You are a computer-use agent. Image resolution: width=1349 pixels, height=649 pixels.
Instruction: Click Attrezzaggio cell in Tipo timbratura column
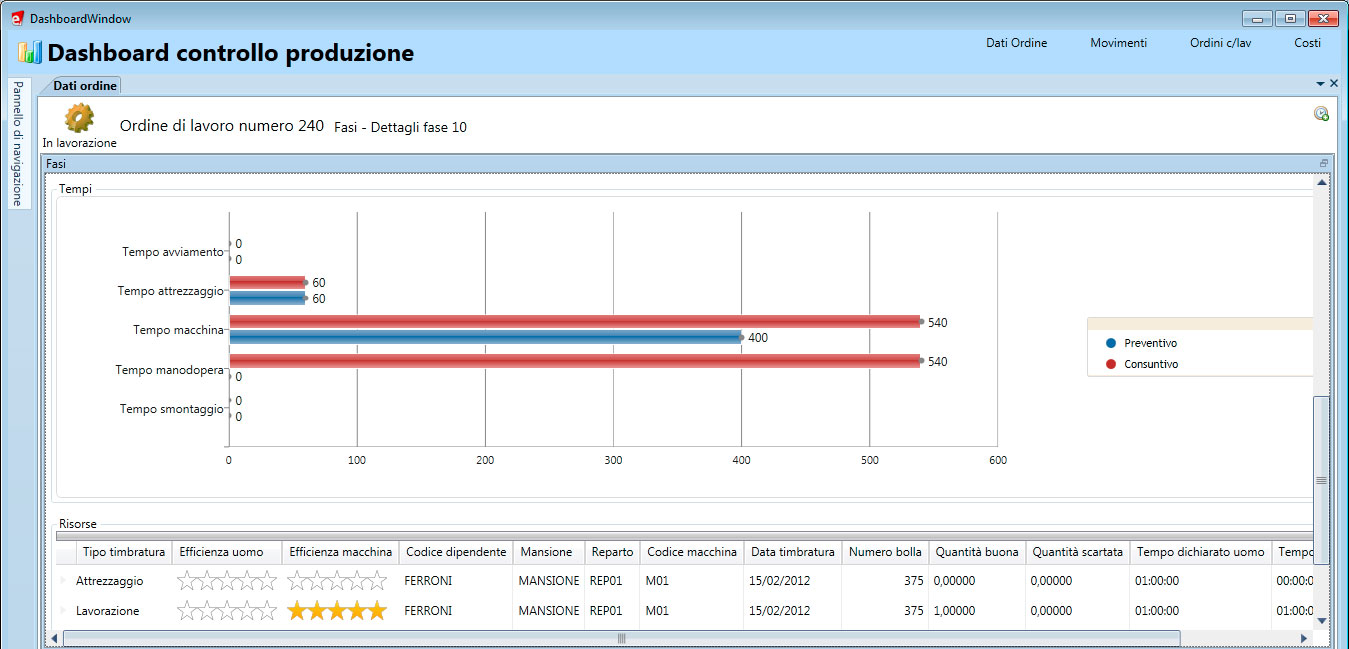click(110, 581)
